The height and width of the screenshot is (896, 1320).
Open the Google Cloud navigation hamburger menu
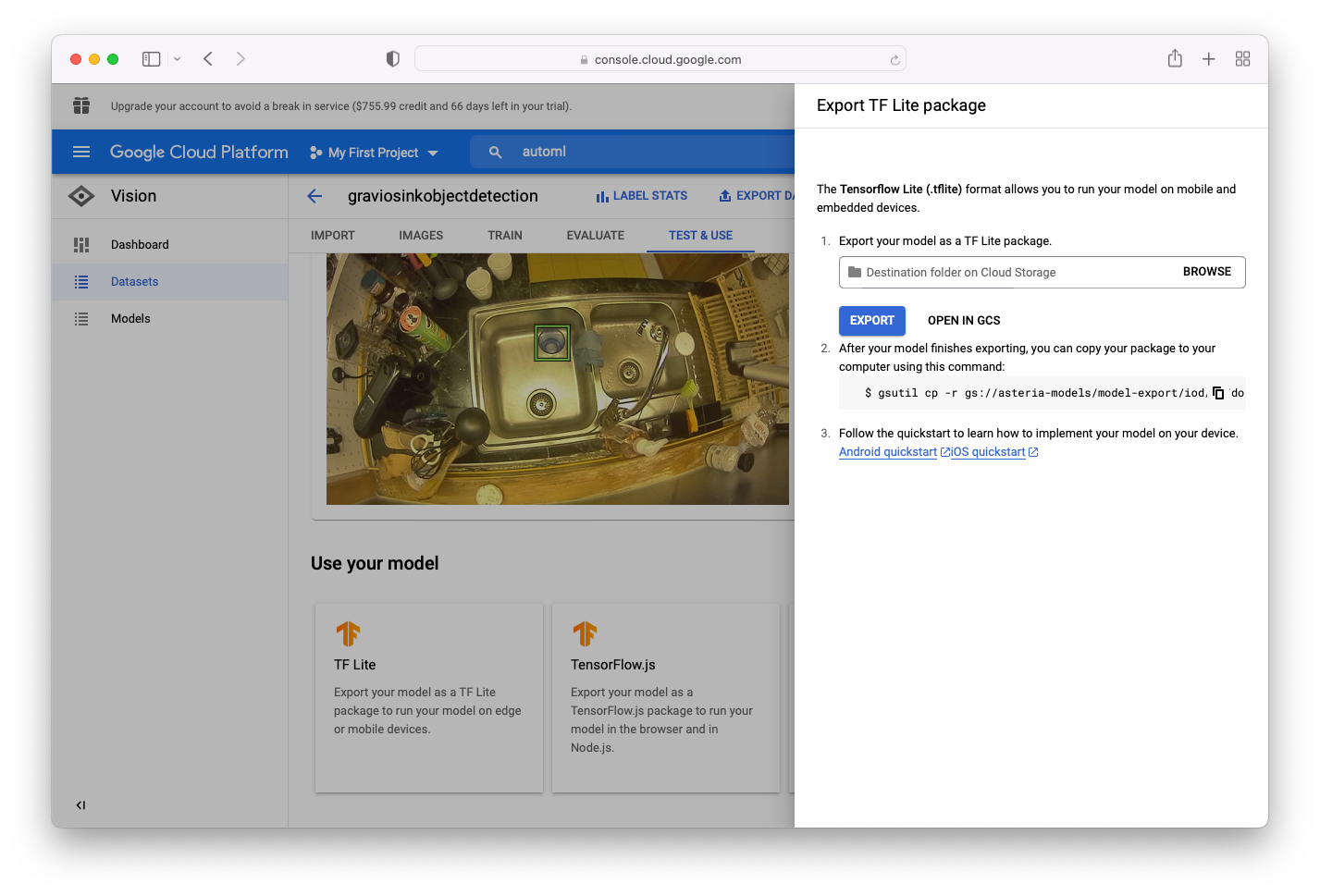click(x=80, y=152)
